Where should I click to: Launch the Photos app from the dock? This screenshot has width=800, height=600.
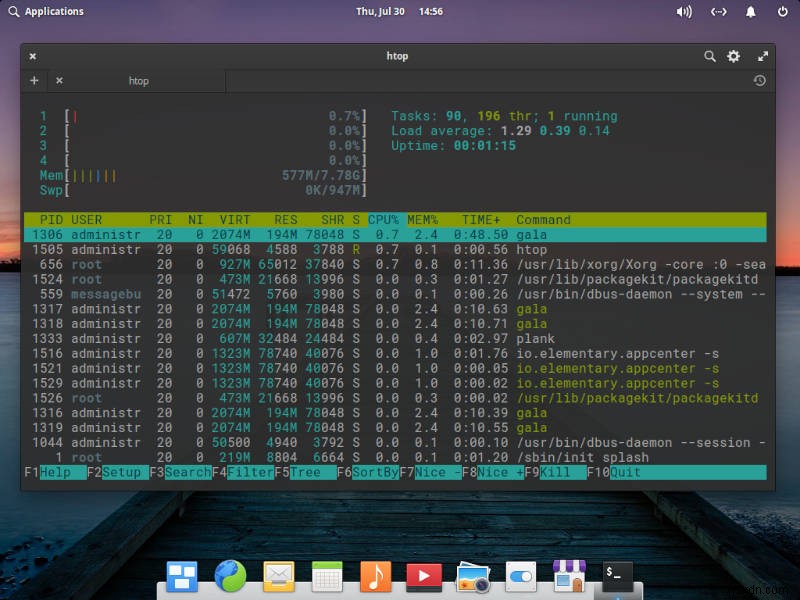tap(471, 576)
